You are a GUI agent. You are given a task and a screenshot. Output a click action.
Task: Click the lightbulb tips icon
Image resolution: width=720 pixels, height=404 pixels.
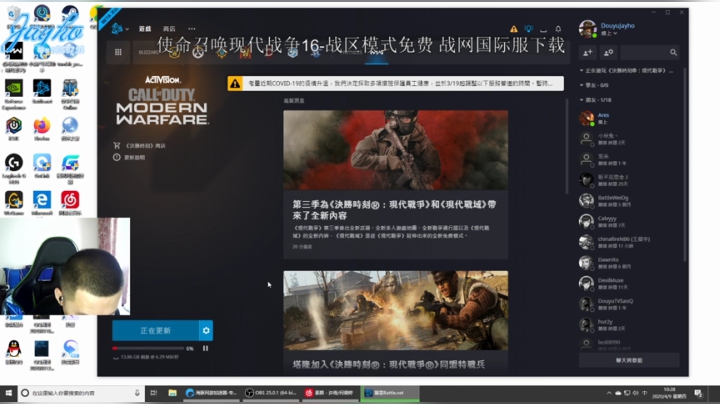(529, 29)
